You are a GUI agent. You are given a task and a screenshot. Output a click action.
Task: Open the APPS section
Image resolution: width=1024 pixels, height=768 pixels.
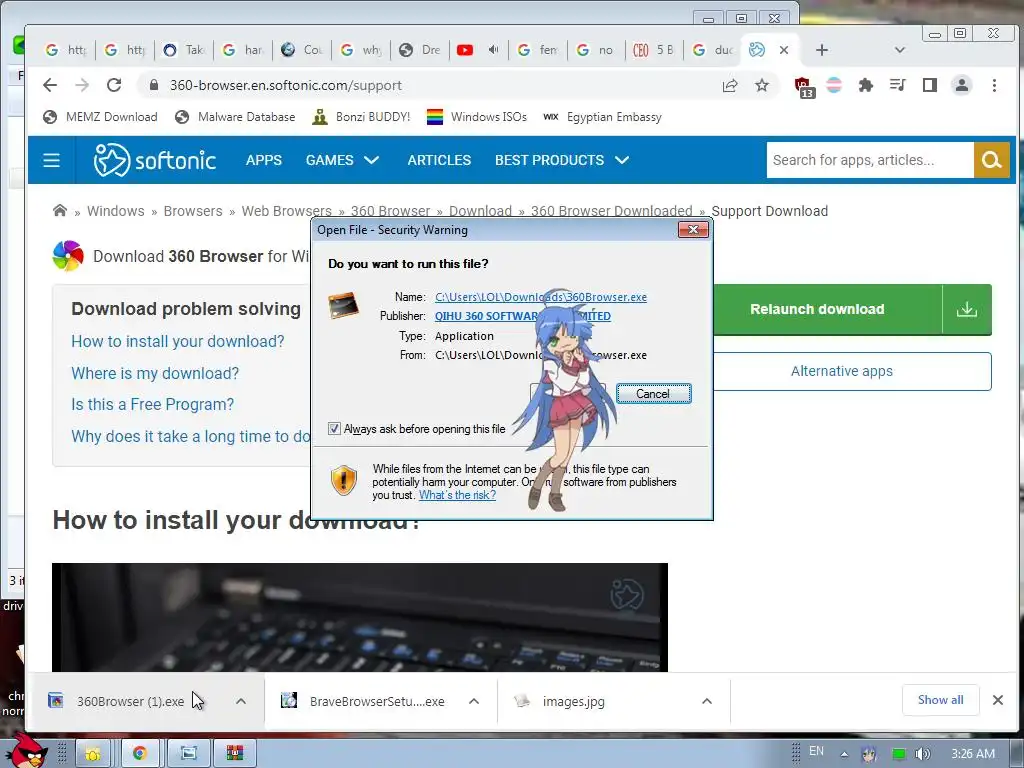(264, 160)
